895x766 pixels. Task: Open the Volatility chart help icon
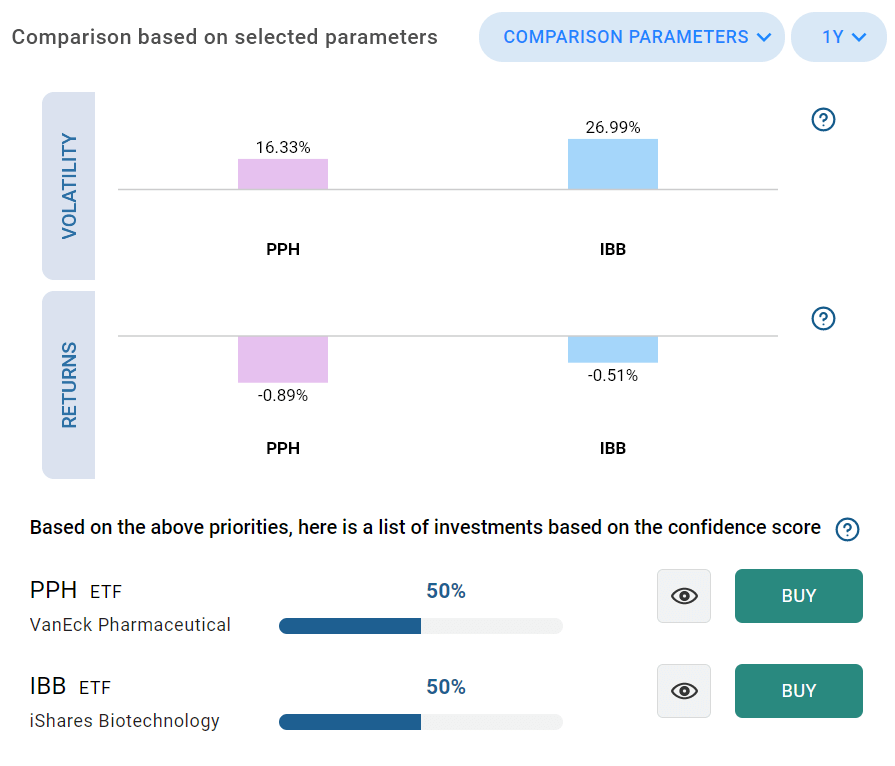point(823,120)
